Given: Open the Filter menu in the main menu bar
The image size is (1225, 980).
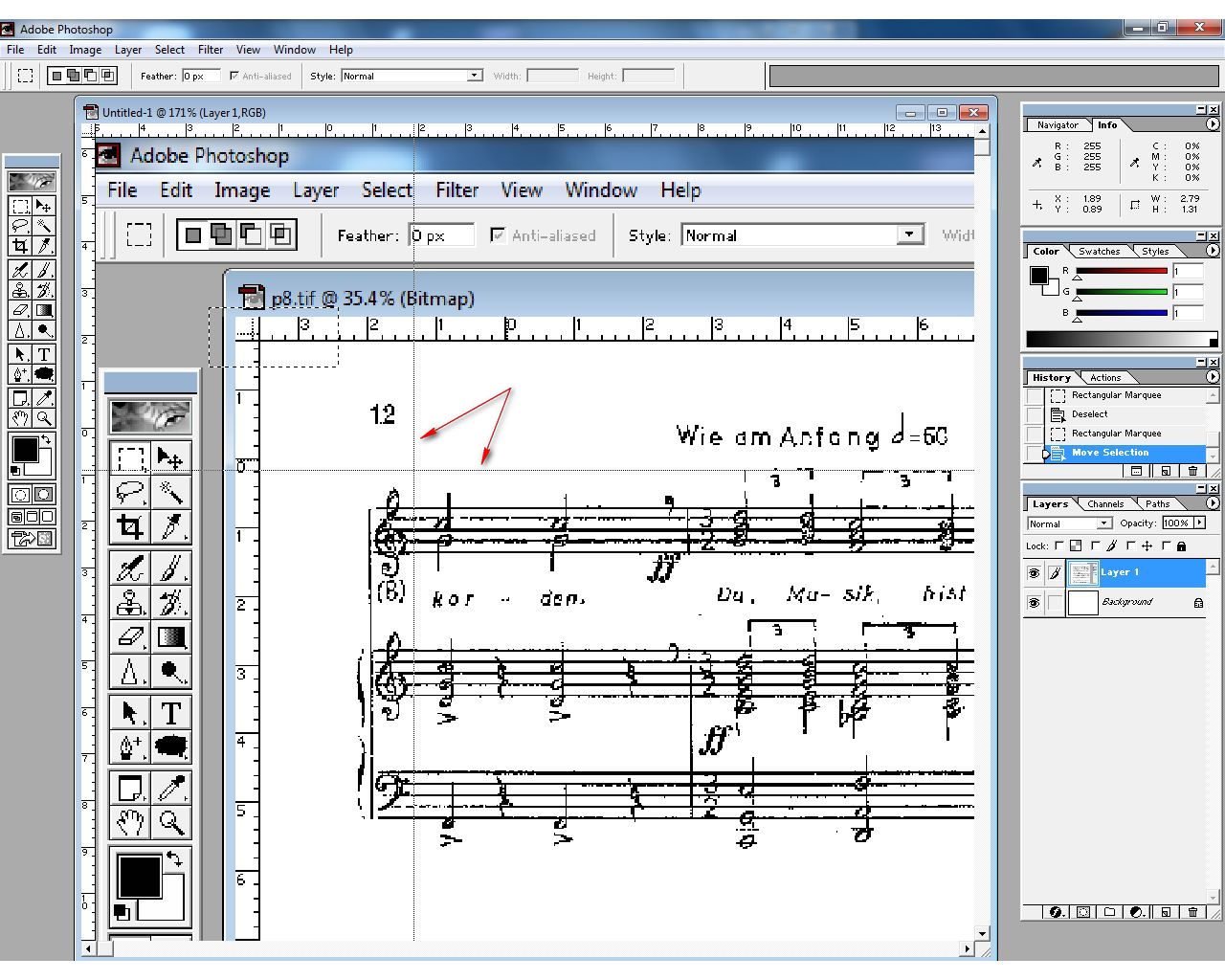Looking at the screenshot, I should (210, 50).
